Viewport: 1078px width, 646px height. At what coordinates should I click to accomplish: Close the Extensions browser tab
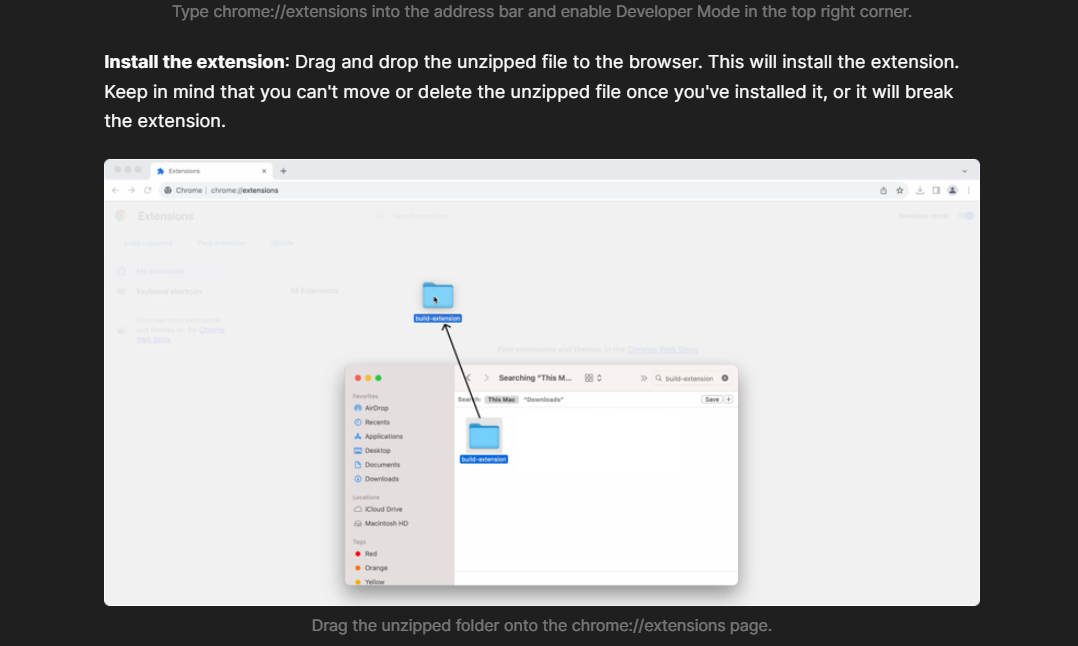click(x=264, y=171)
